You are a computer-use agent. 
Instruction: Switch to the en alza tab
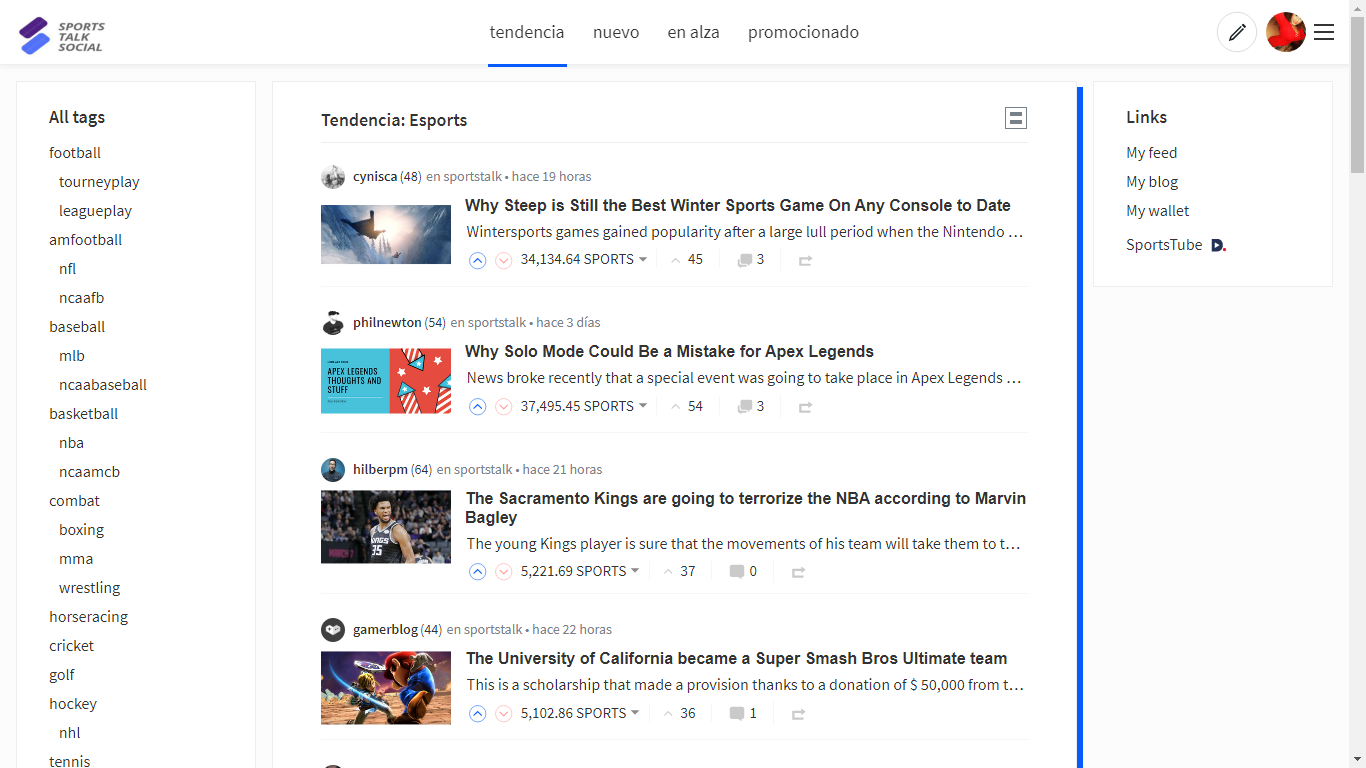coord(694,32)
